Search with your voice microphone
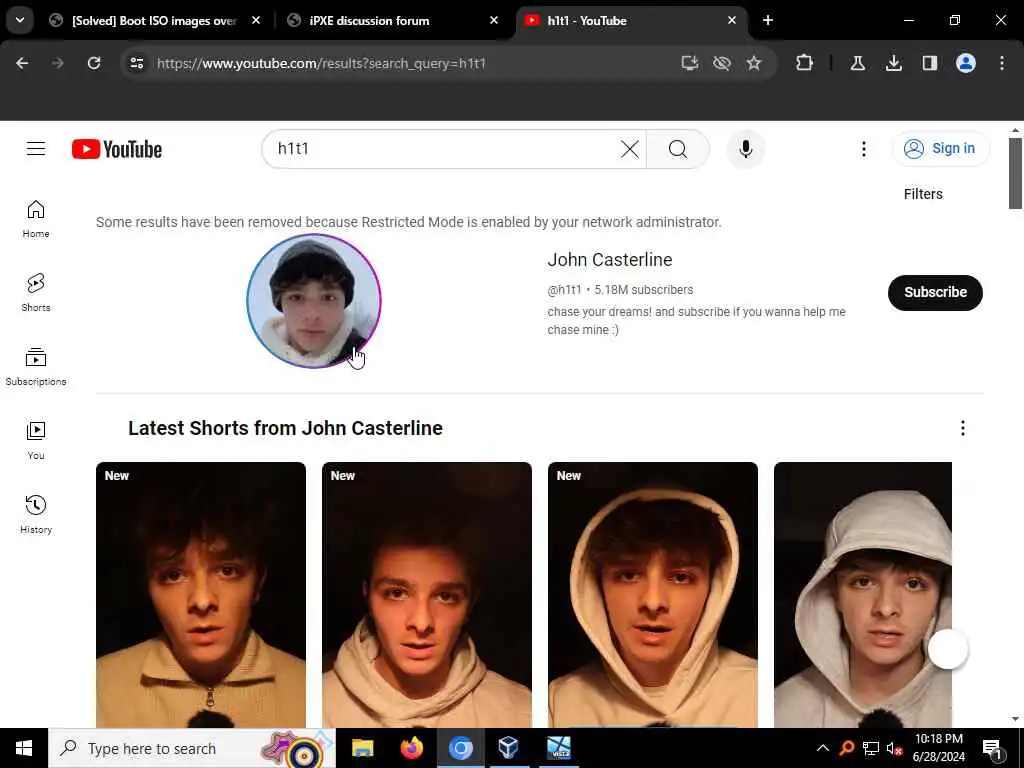 [x=745, y=149]
